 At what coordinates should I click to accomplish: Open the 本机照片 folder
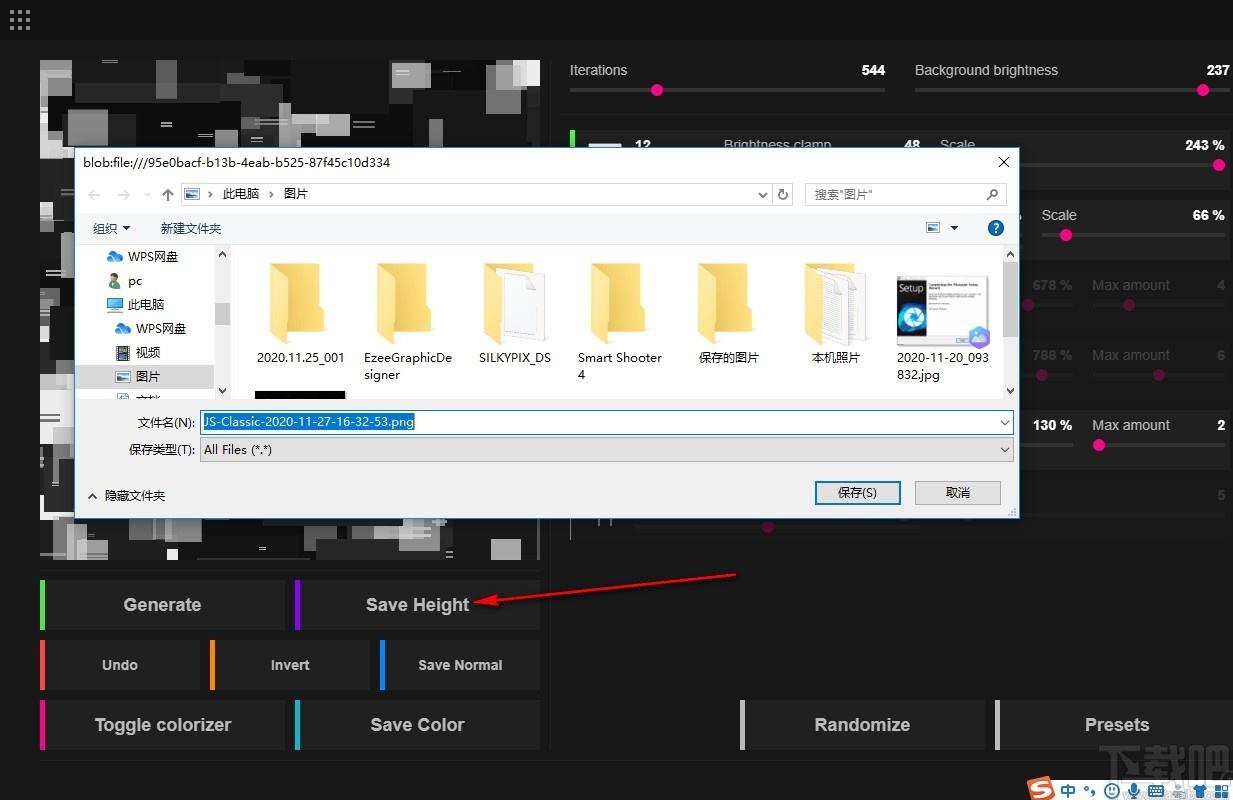(x=836, y=315)
